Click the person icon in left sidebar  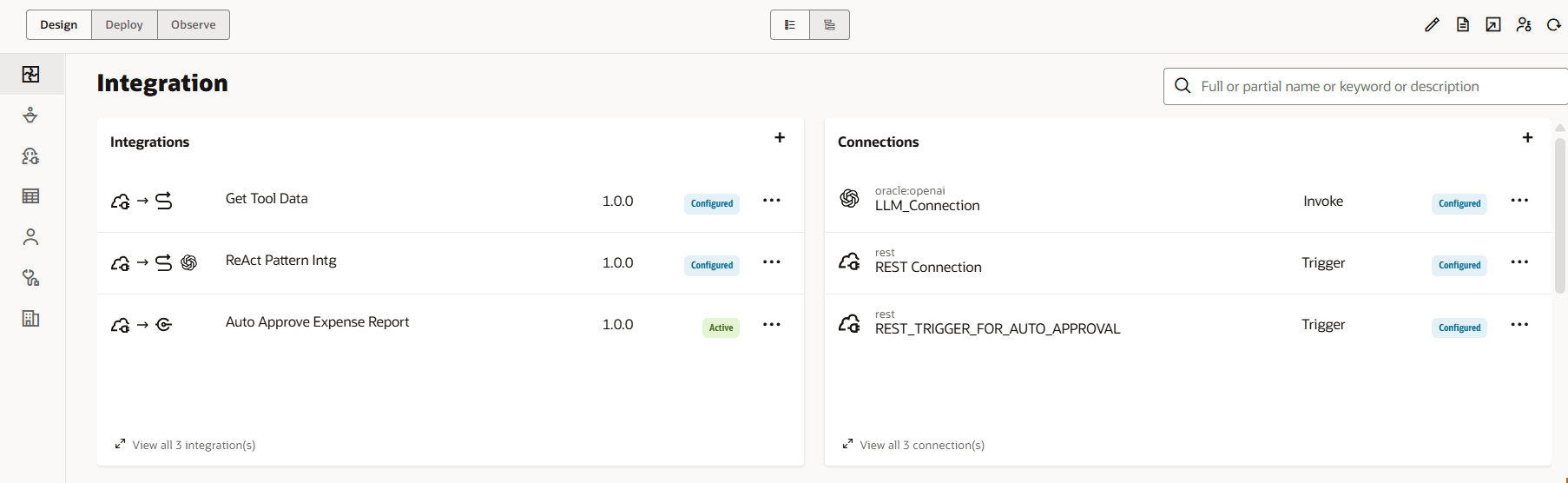click(31, 237)
